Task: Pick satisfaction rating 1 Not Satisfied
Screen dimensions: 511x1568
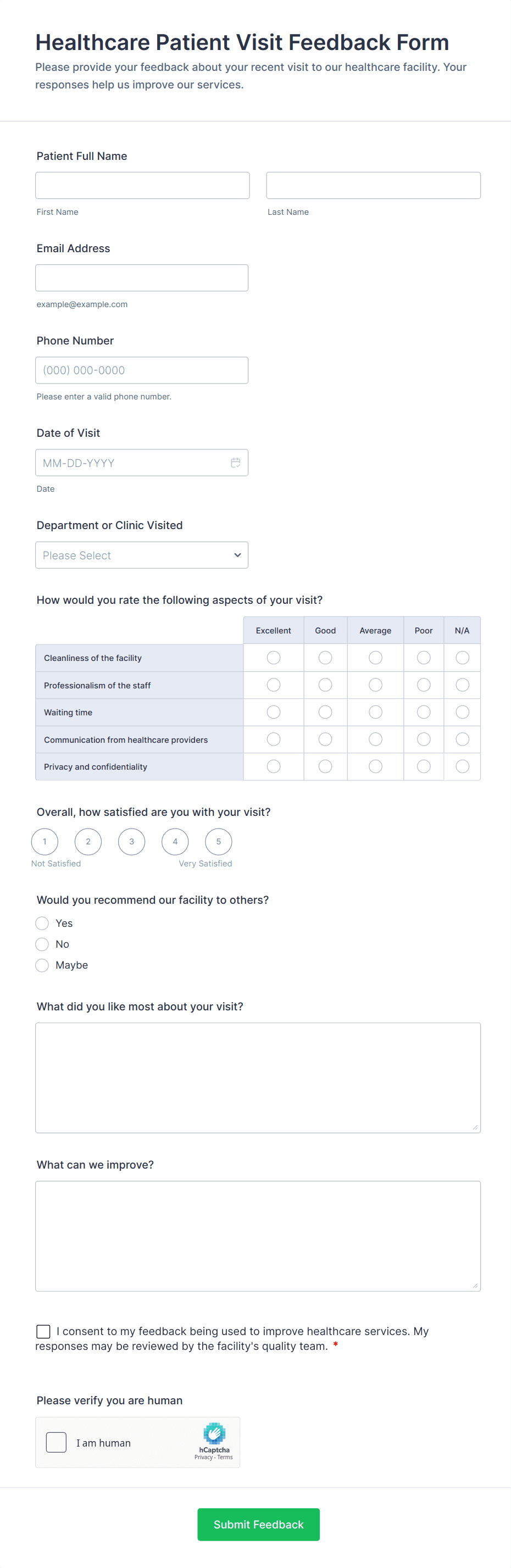Action: (x=45, y=842)
